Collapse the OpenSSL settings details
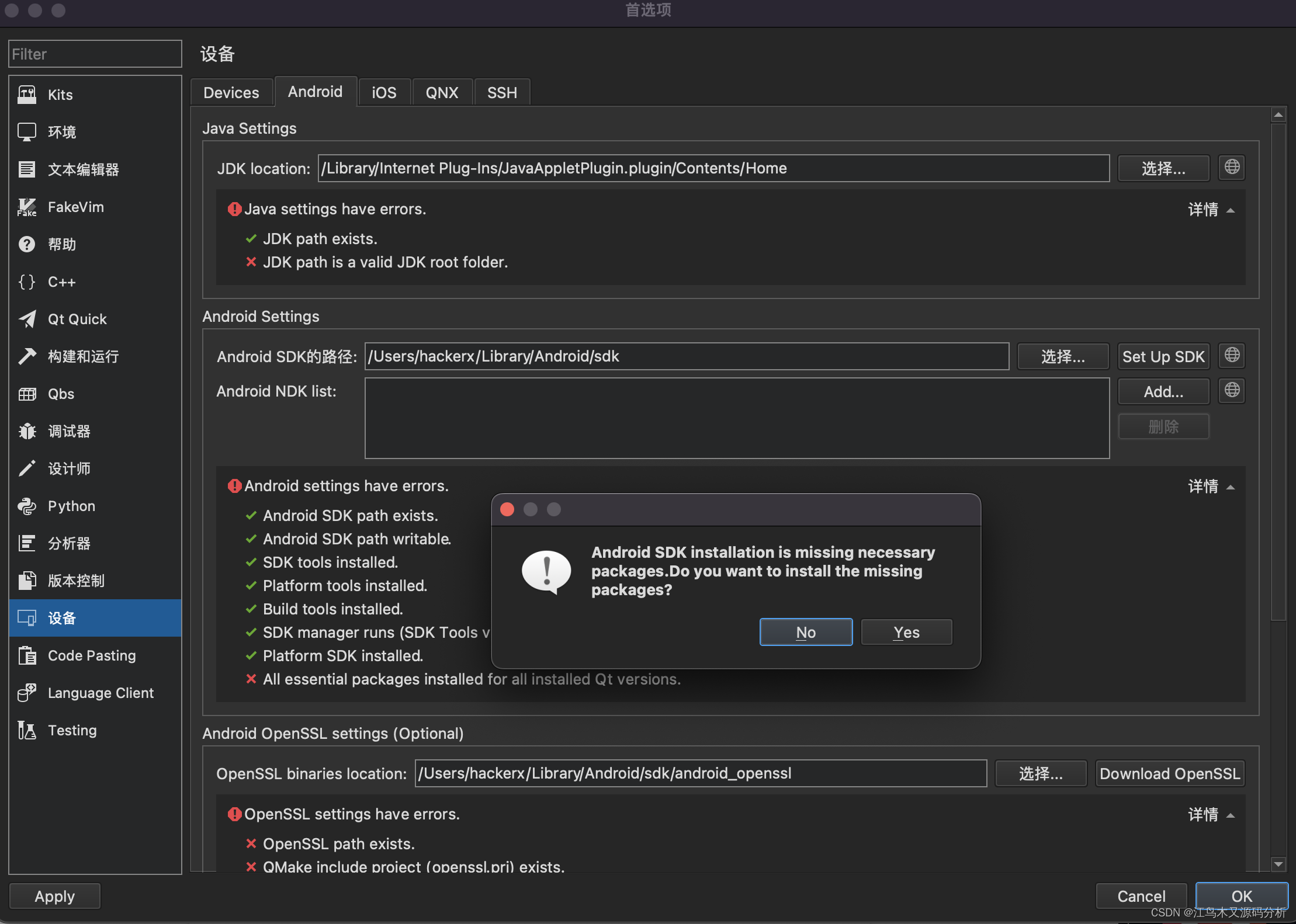Image resolution: width=1296 pixels, height=924 pixels. tap(1211, 815)
